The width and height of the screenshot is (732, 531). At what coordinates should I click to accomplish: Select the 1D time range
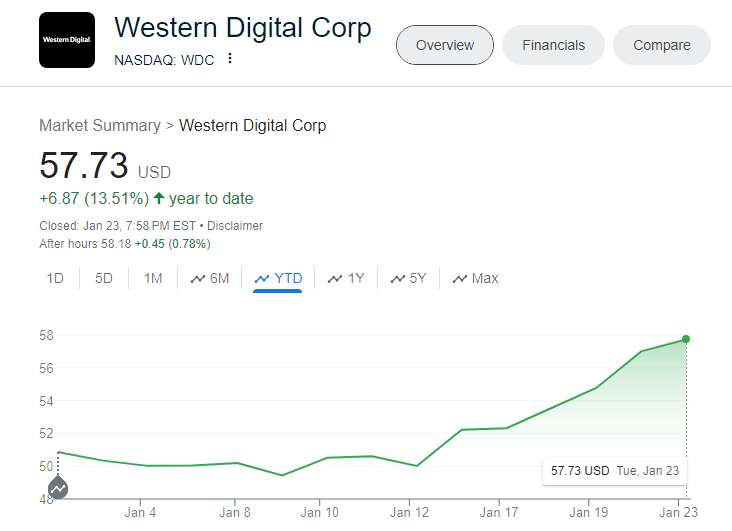55,278
